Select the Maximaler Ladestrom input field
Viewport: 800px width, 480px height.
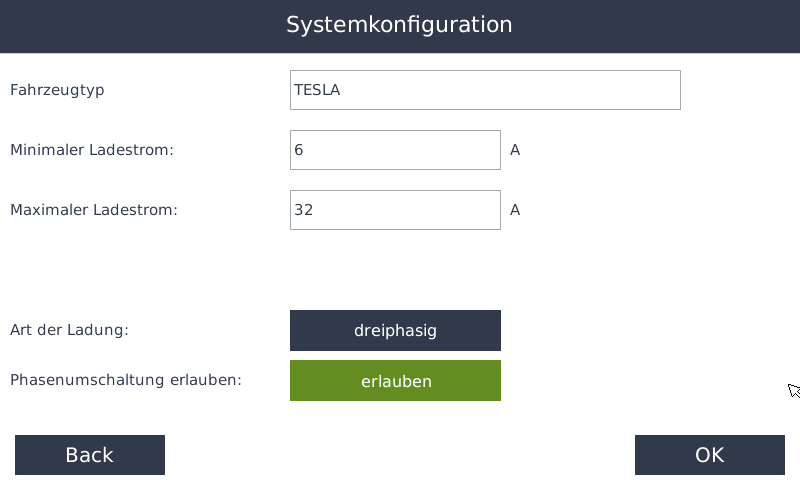tap(395, 210)
